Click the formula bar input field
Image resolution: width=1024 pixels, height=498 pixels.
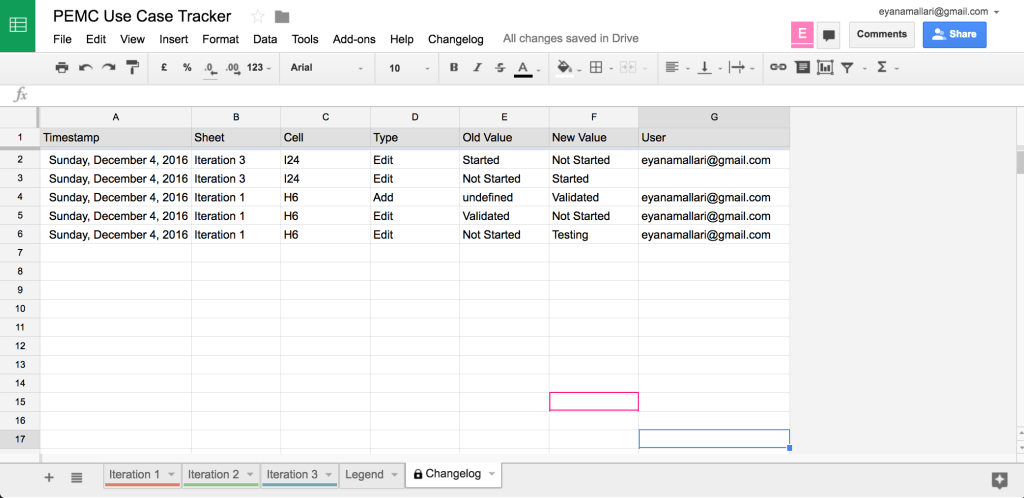coord(500,94)
